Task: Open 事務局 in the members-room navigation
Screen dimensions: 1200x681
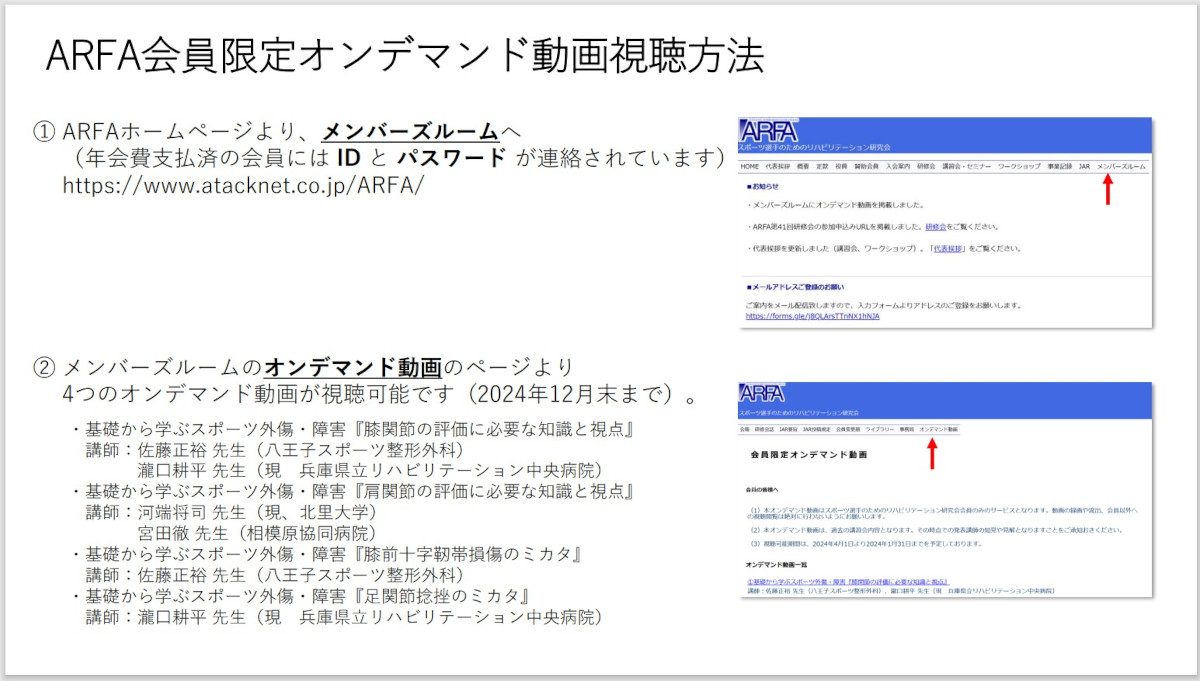Action: click(908, 429)
